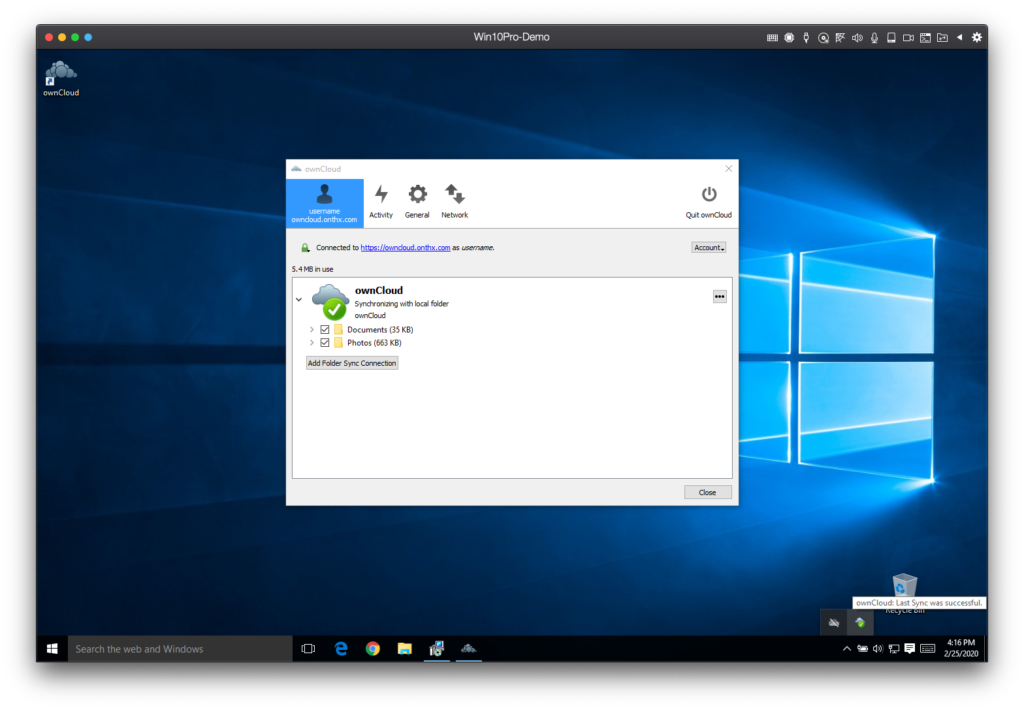
Task: Click VM camera icon in title bar
Action: tap(908, 38)
